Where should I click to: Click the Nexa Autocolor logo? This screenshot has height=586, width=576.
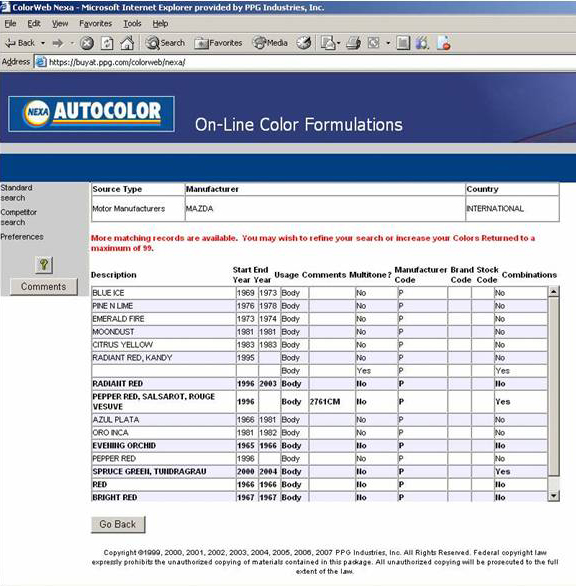tap(91, 114)
